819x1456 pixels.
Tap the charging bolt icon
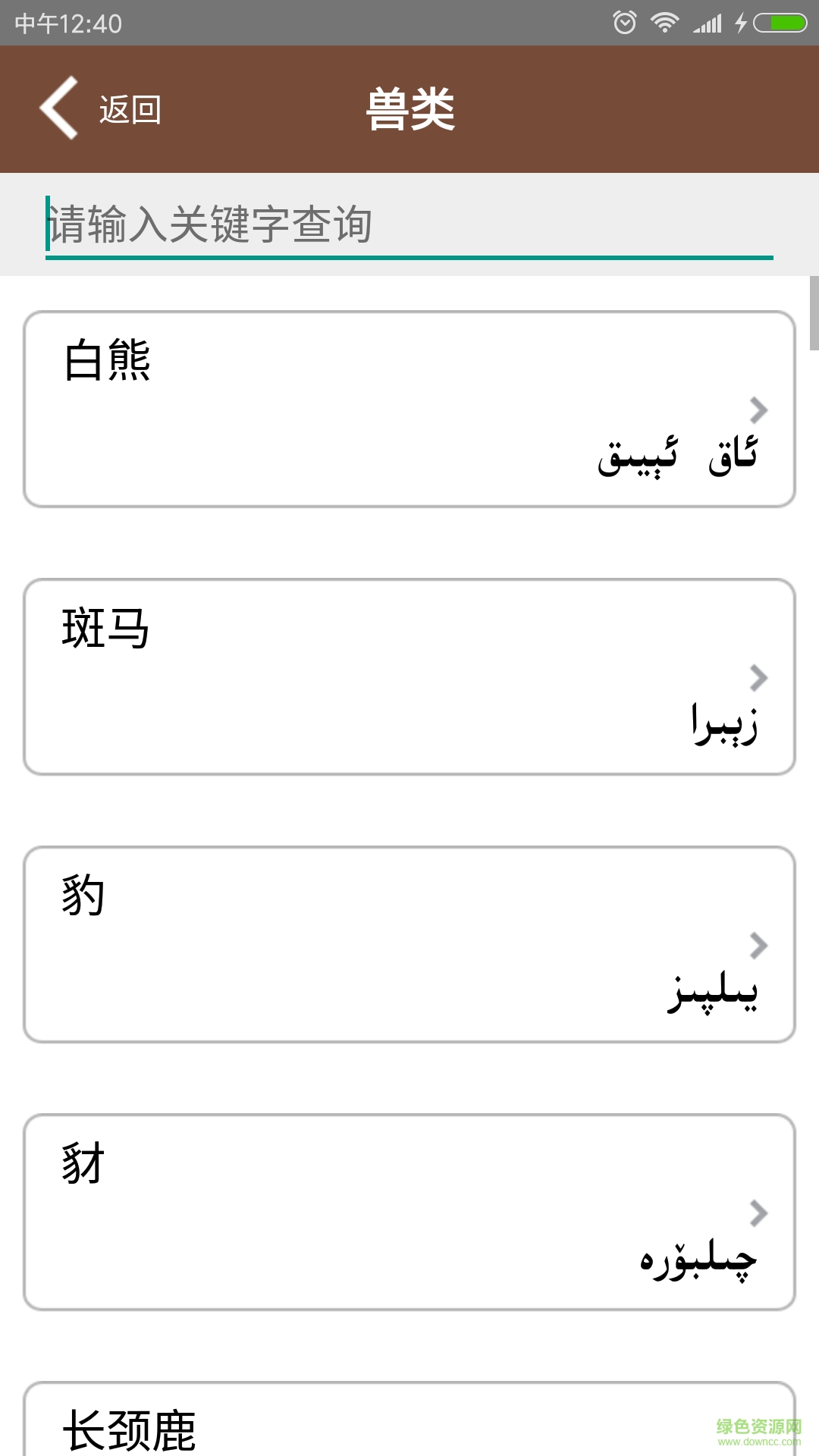[x=741, y=24]
